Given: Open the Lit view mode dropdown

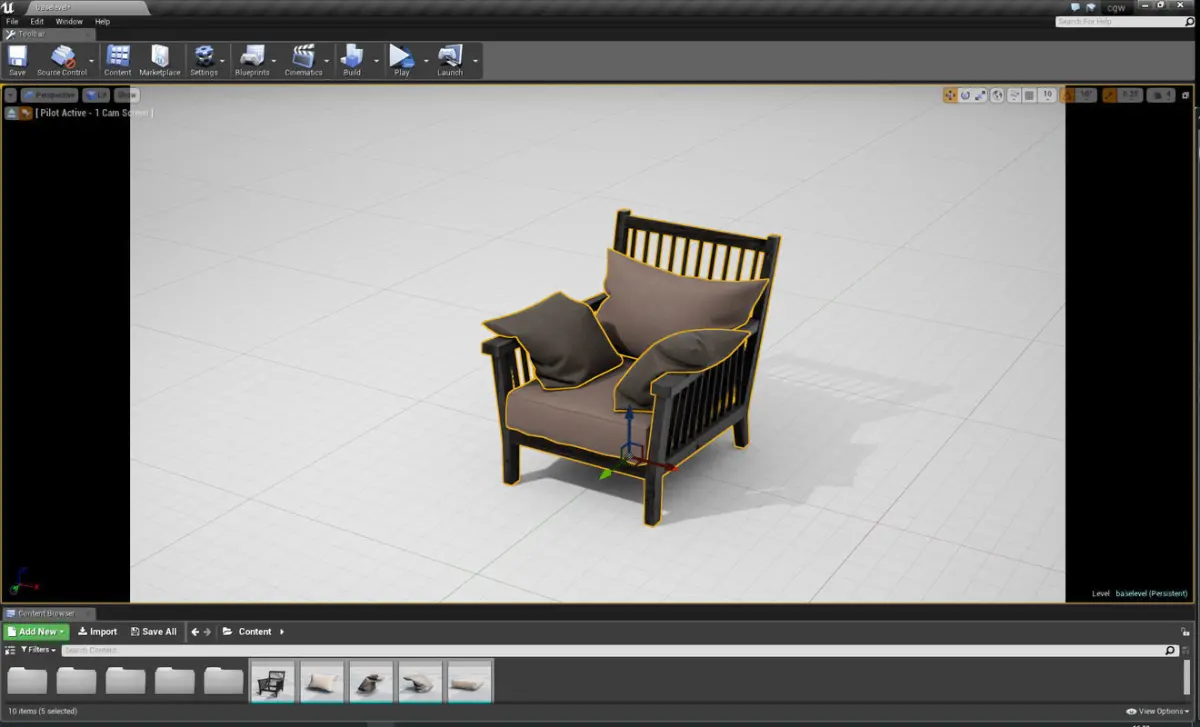Looking at the screenshot, I should [x=97, y=95].
